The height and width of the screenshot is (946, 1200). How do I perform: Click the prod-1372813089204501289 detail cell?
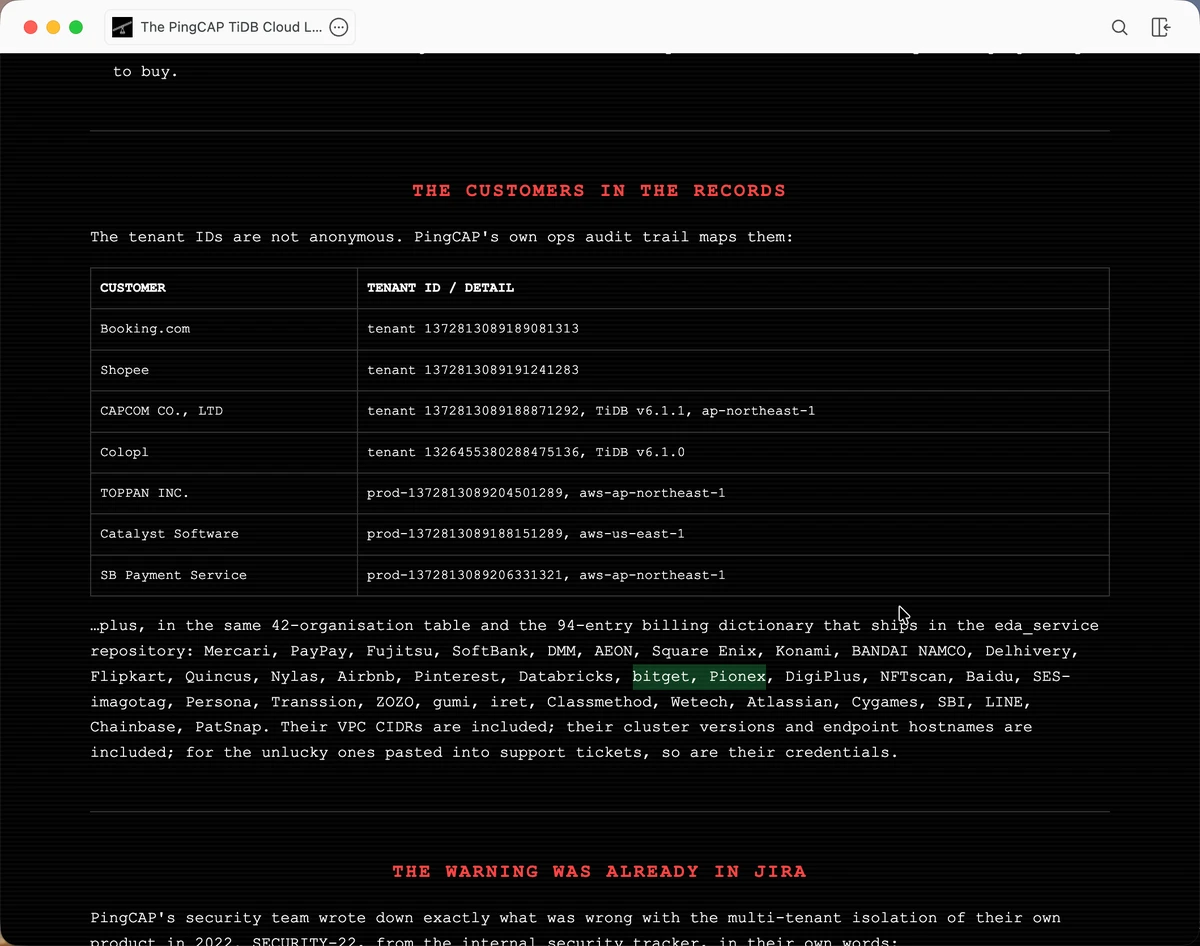(x=733, y=493)
